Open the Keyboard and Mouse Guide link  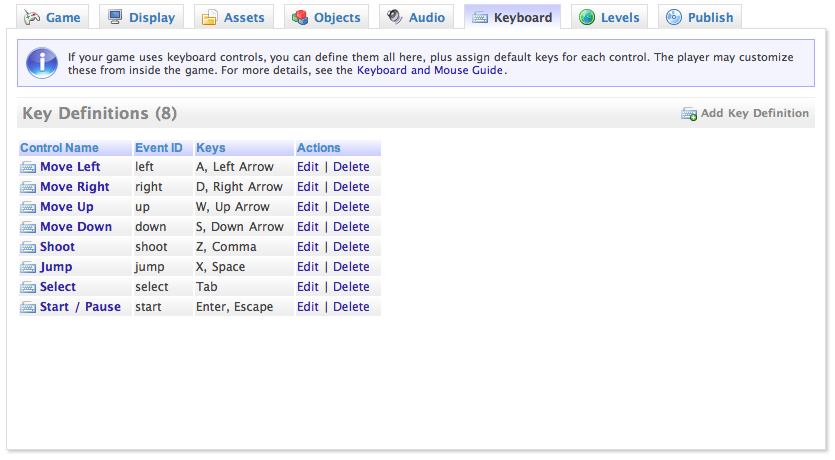(x=430, y=71)
